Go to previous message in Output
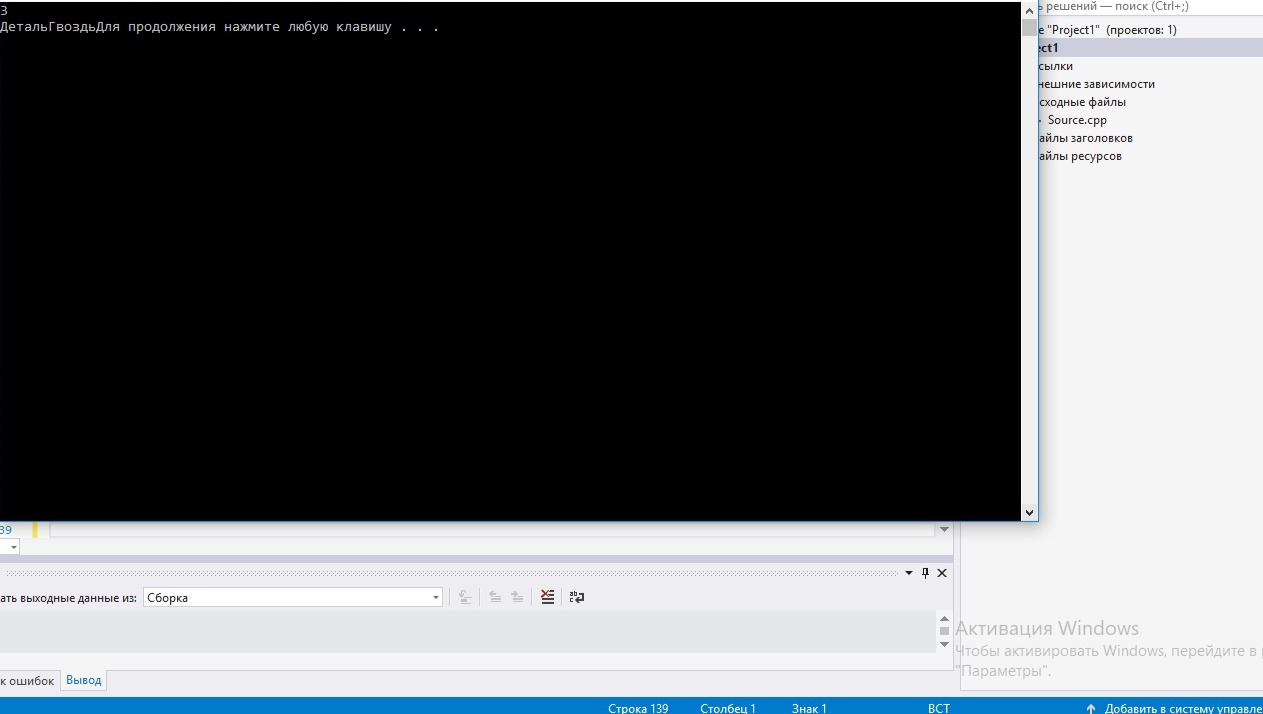This screenshot has height=714, width=1263. coord(495,597)
